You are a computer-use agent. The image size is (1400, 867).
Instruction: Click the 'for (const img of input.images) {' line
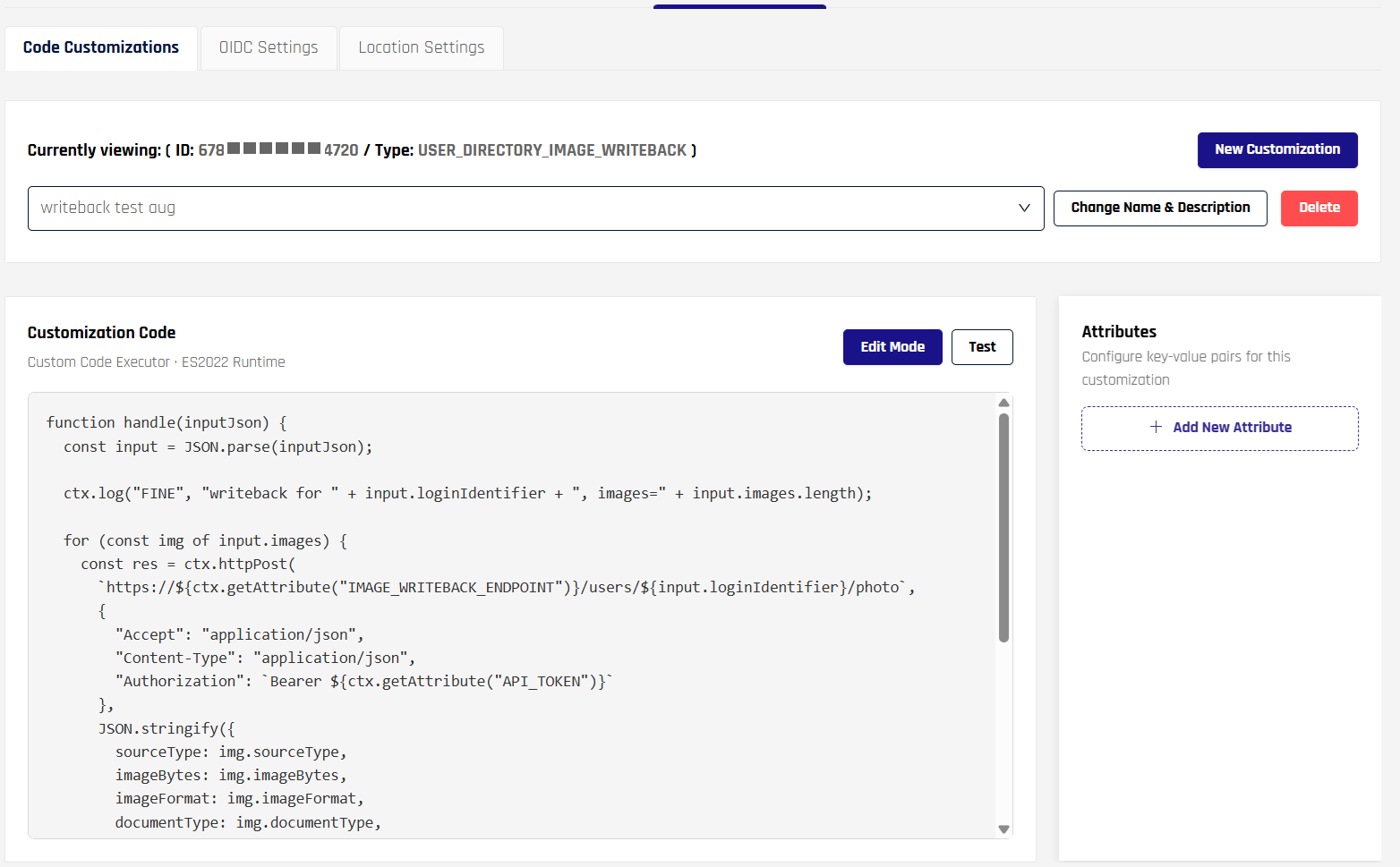pyautogui.click(x=205, y=540)
